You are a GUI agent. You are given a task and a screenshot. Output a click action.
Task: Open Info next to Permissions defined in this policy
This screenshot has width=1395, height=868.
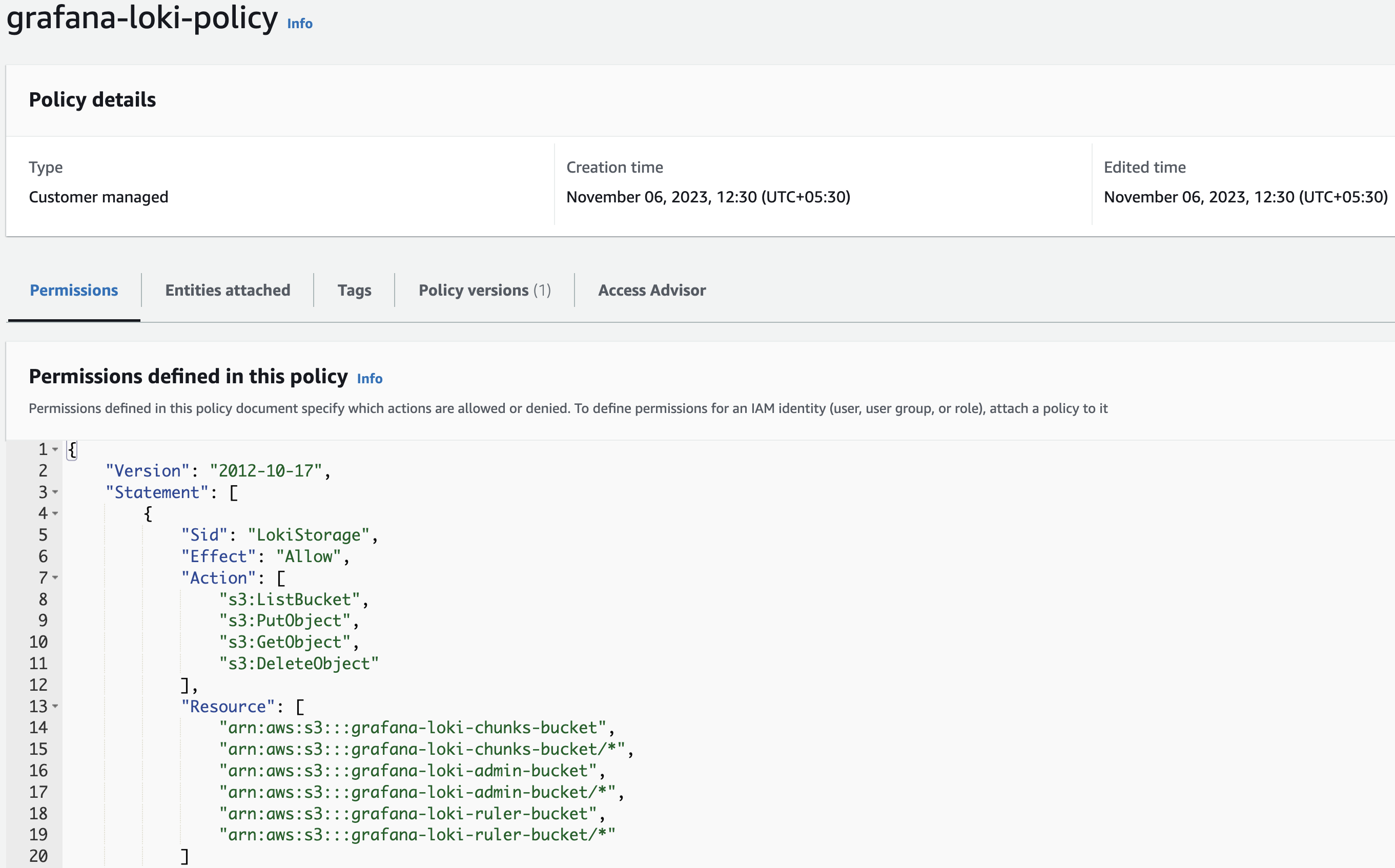369,378
